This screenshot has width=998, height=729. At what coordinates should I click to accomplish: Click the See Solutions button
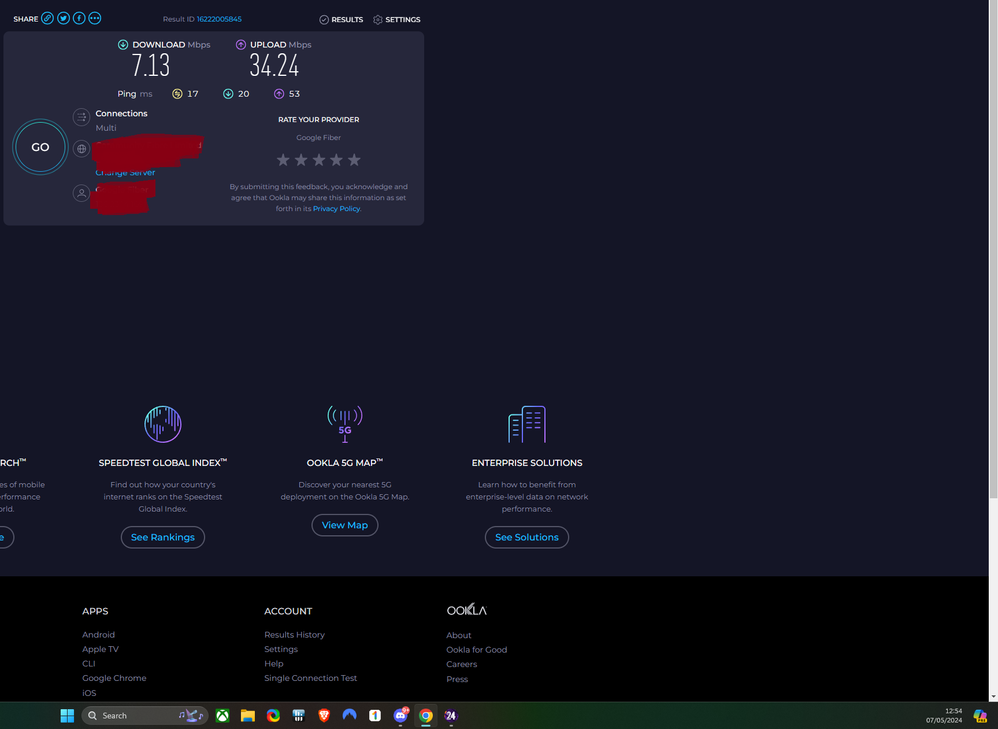(527, 537)
